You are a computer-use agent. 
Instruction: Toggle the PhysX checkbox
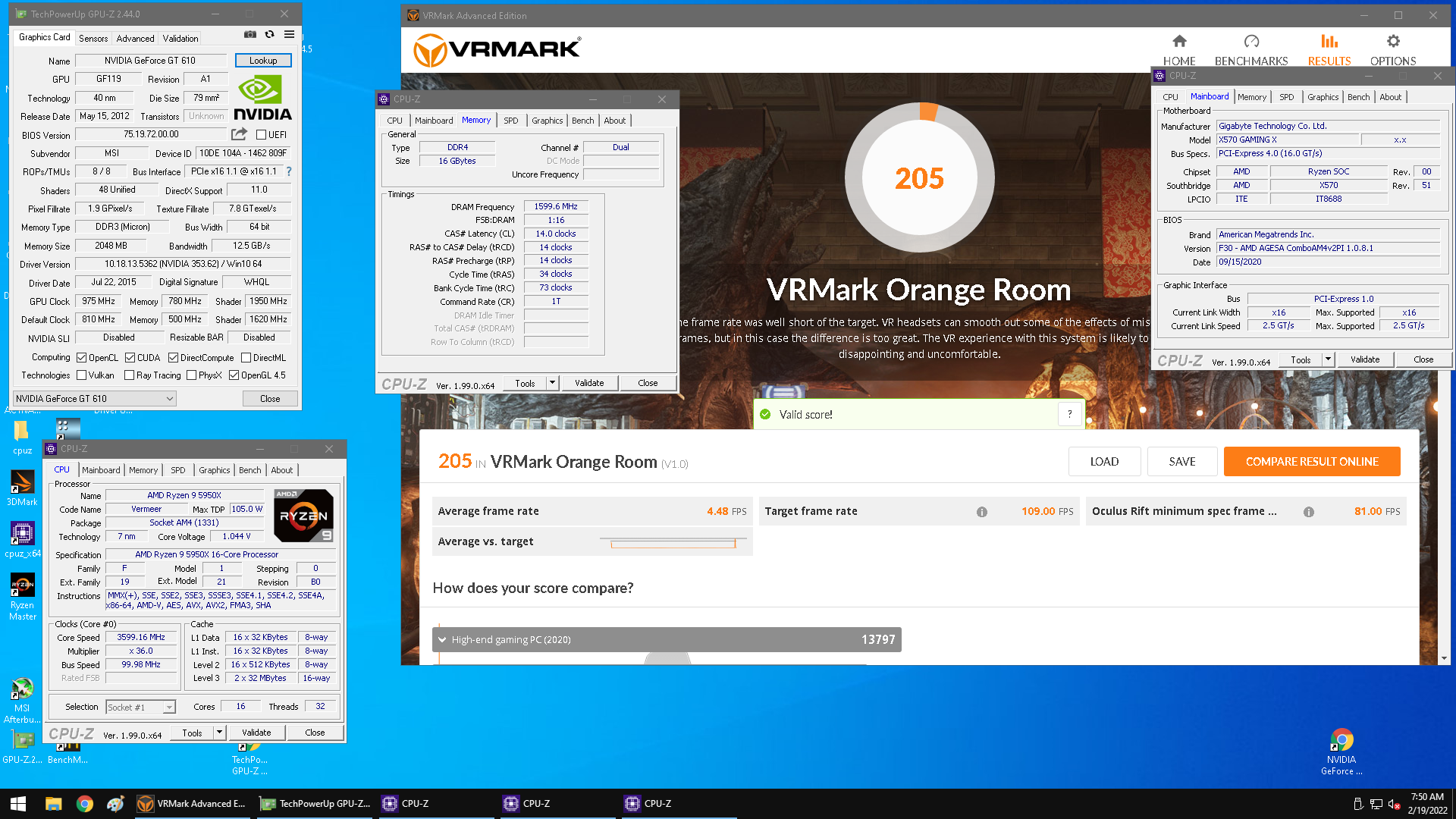click(x=191, y=375)
